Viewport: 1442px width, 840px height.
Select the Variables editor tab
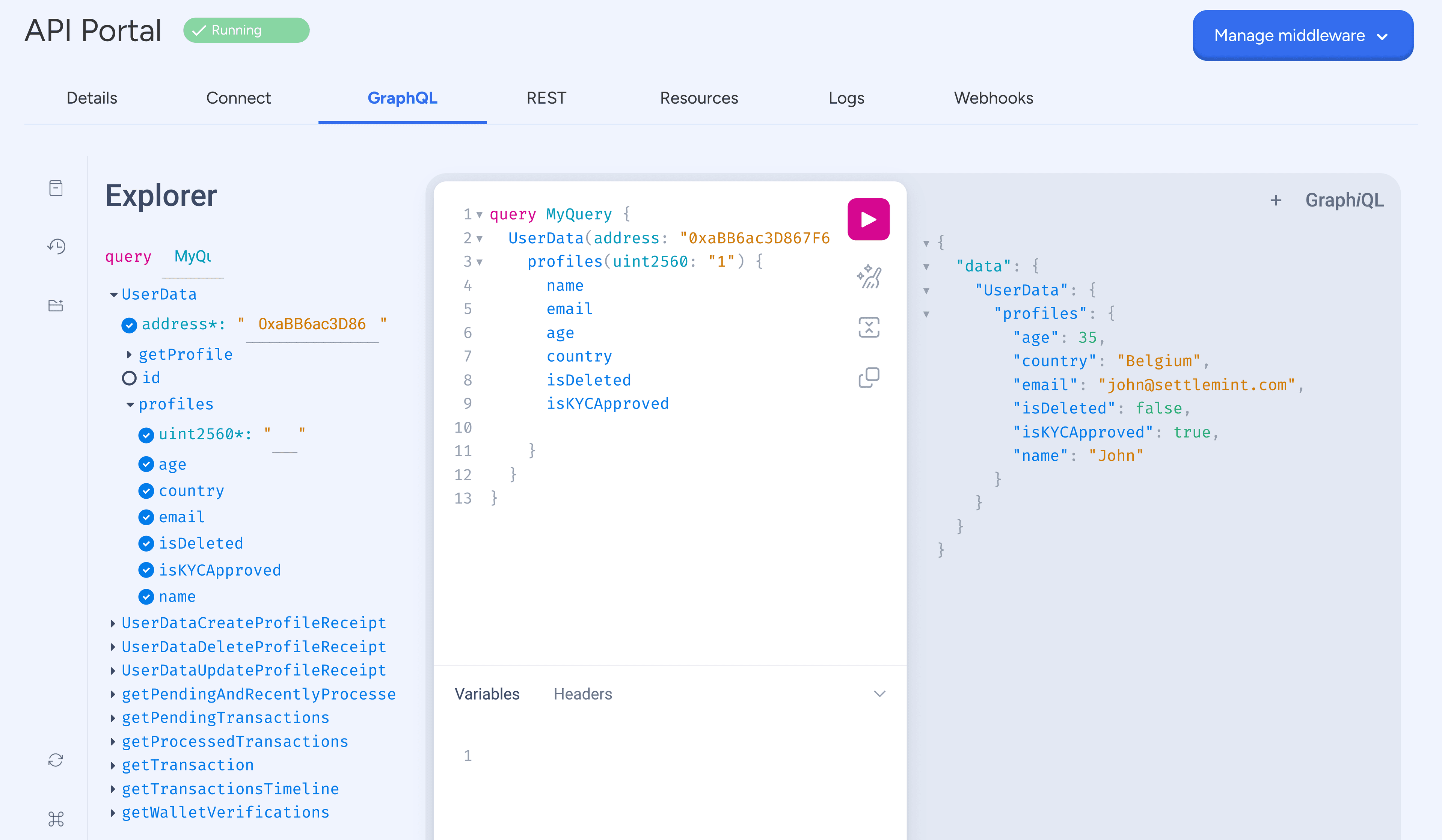pyautogui.click(x=487, y=694)
